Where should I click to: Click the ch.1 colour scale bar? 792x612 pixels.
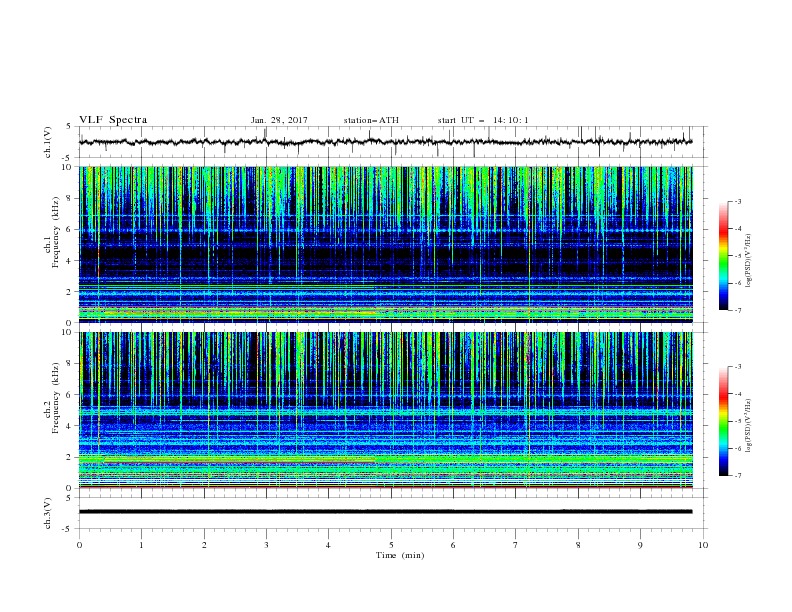click(x=723, y=256)
